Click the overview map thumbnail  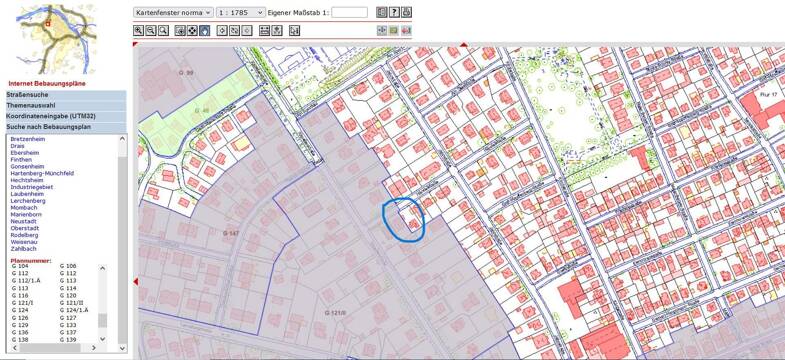point(55,39)
